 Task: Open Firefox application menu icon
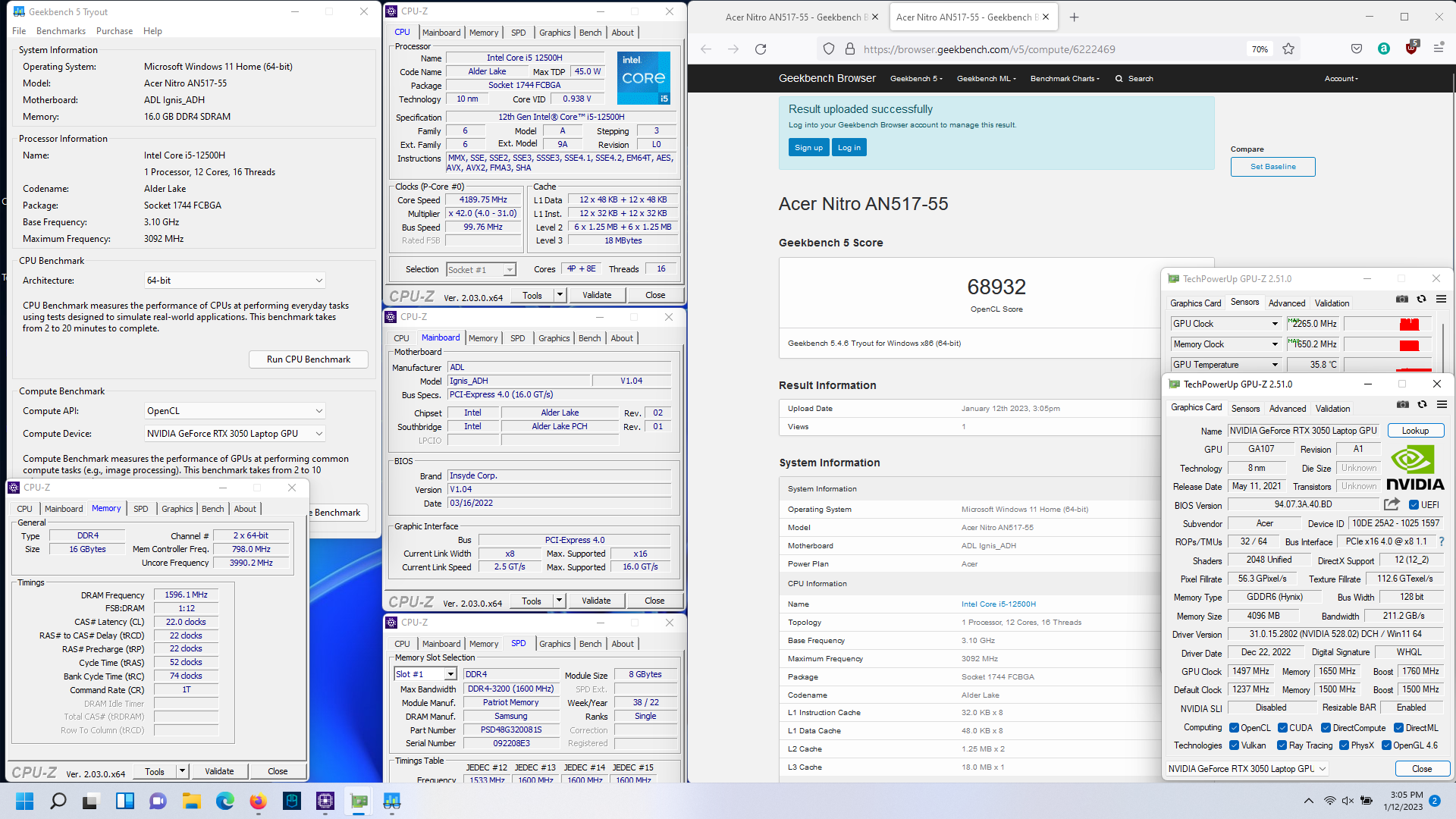pos(1439,49)
